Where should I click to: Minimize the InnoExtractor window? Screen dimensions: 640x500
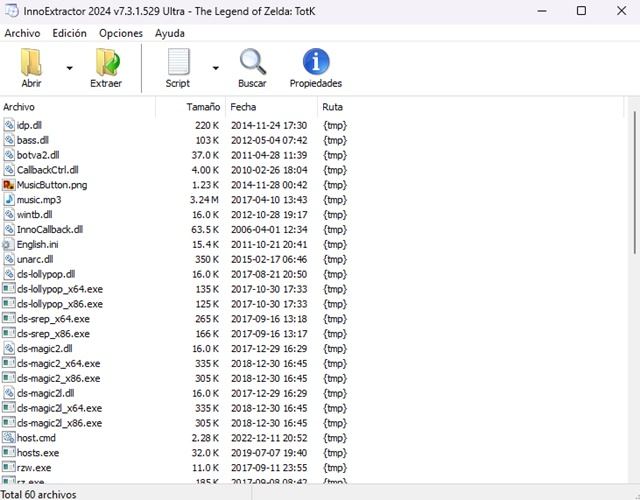542,11
